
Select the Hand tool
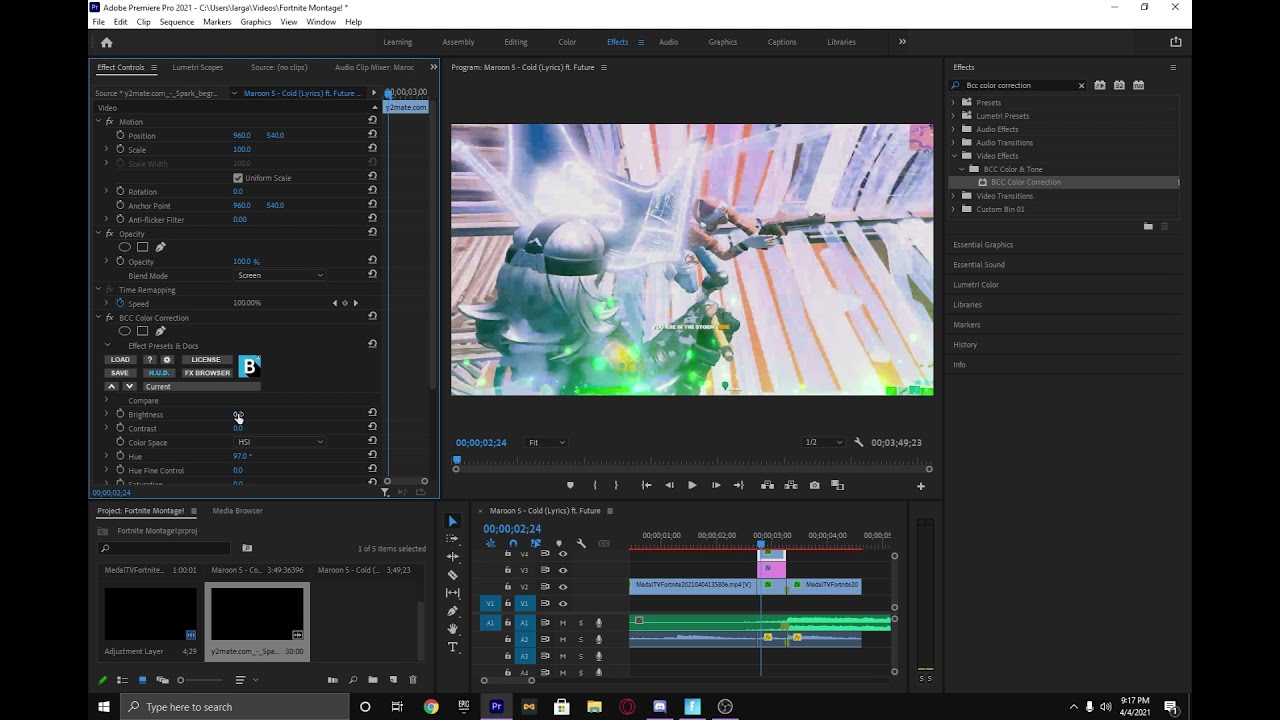pos(452,629)
